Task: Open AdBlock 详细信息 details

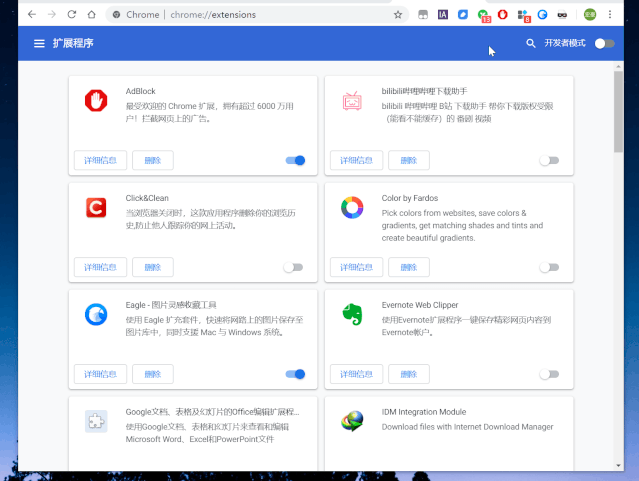Action: tap(100, 160)
